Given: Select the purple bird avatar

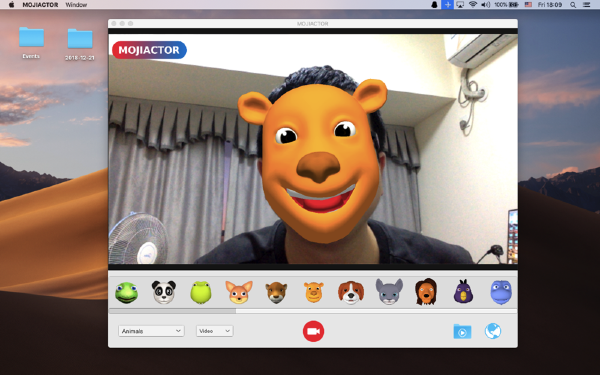Looking at the screenshot, I should pos(463,292).
